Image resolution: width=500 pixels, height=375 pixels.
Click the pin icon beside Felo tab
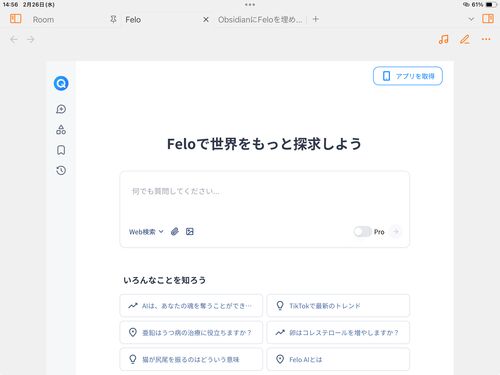tap(113, 19)
